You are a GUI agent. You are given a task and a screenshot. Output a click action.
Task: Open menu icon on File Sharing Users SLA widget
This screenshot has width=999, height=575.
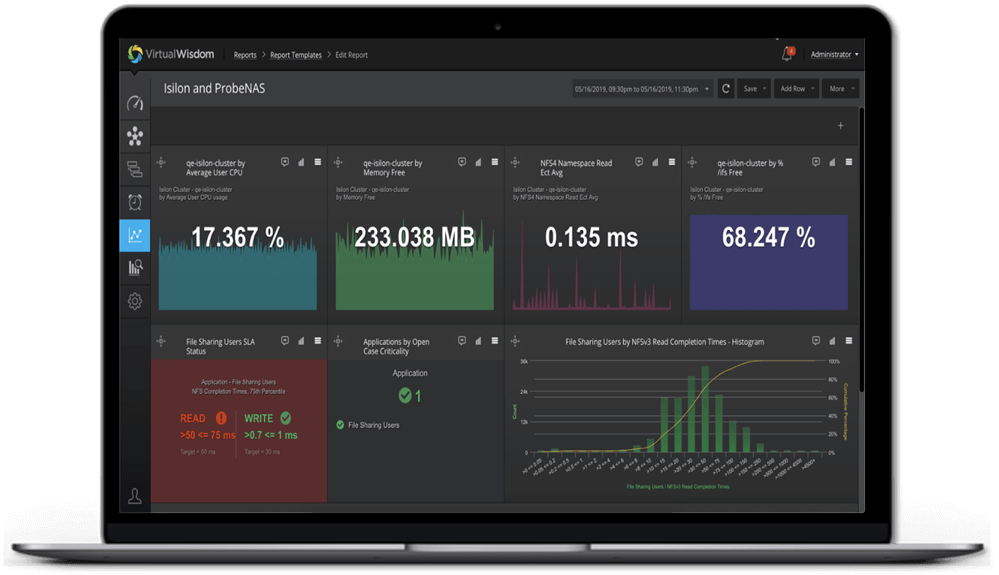pyautogui.click(x=318, y=341)
